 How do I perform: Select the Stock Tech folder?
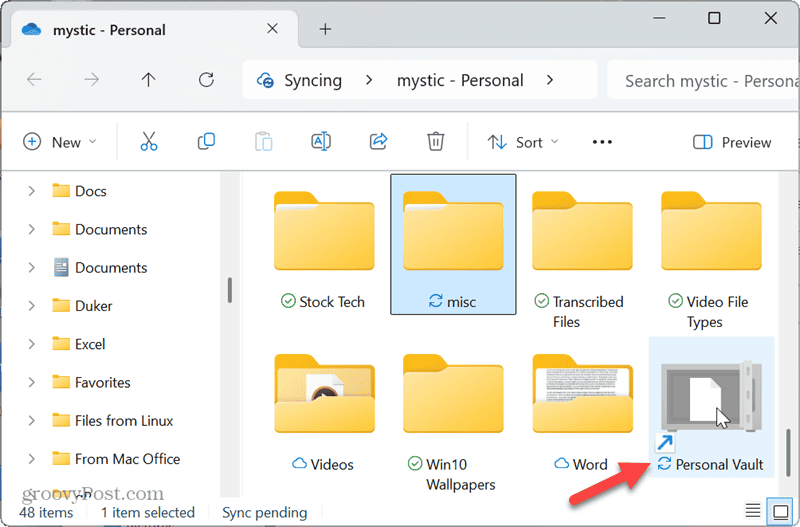click(x=324, y=245)
